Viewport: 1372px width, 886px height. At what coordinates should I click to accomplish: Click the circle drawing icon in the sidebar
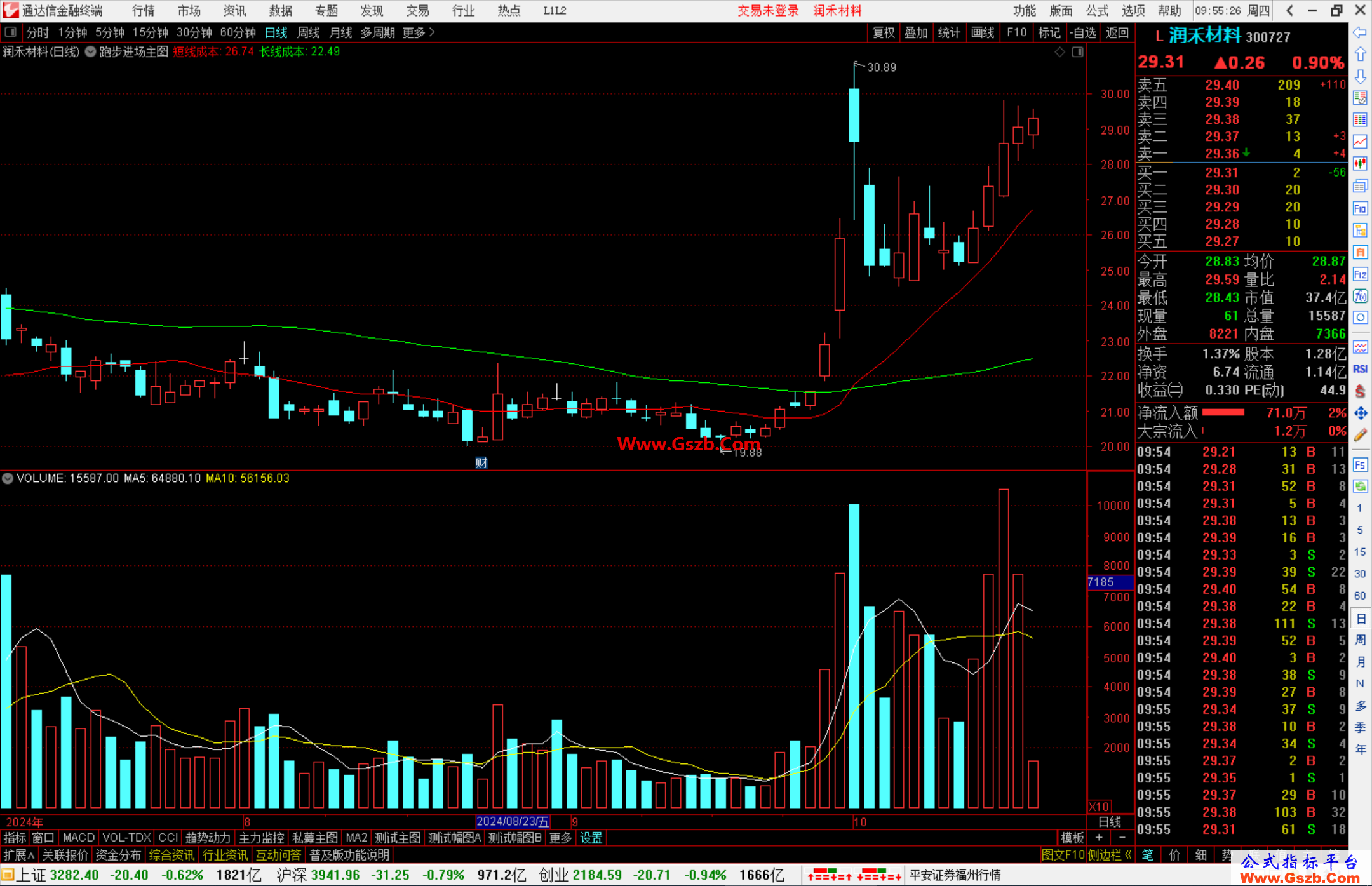click(x=1360, y=318)
